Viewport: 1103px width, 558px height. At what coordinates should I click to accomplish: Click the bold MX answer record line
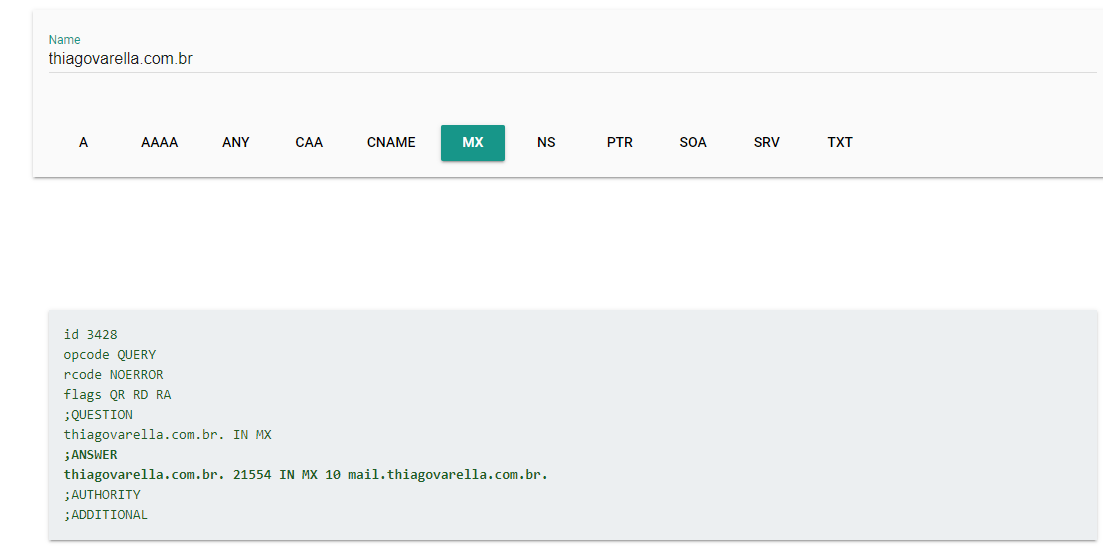click(306, 475)
